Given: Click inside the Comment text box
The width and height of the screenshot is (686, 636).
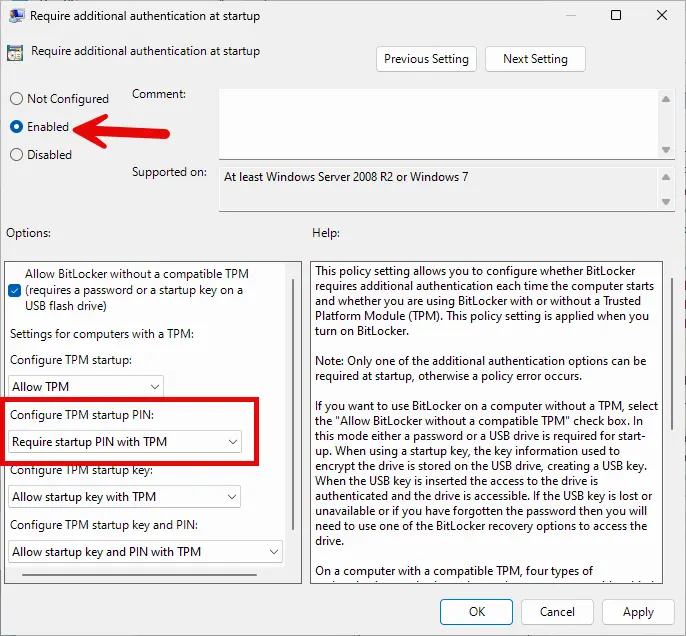Looking at the screenshot, I should 438,124.
